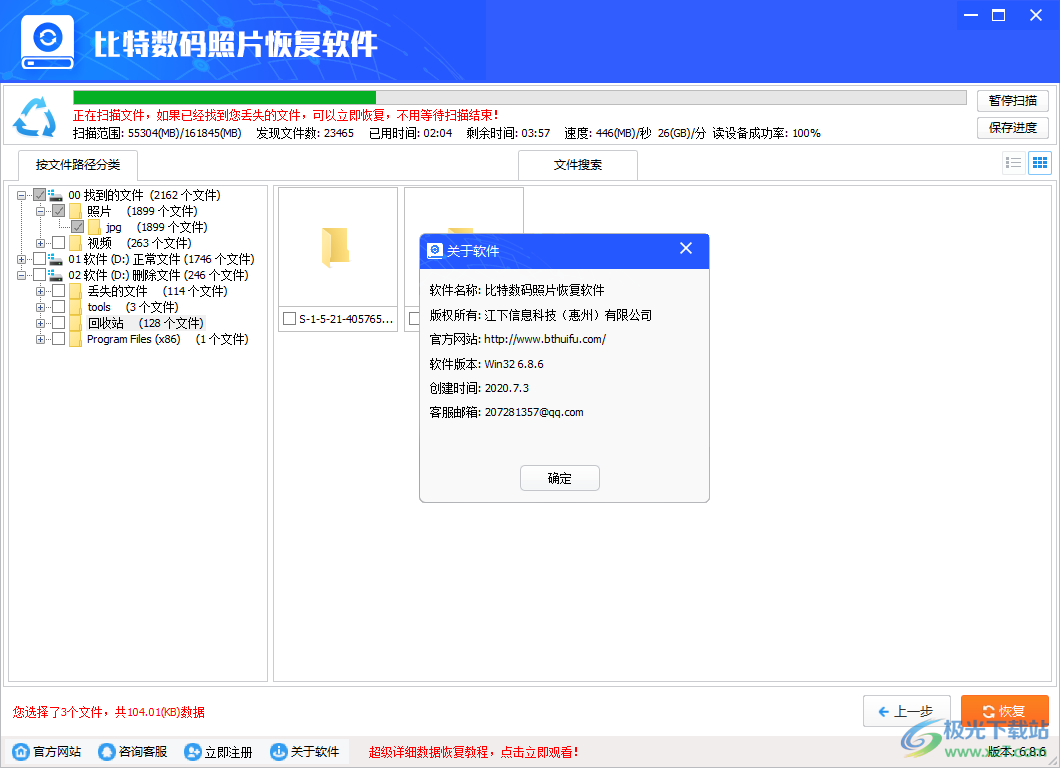Viewport: 1060px width, 768px height.
Task: Switch to the 文件搜索 tab
Action: point(577,165)
